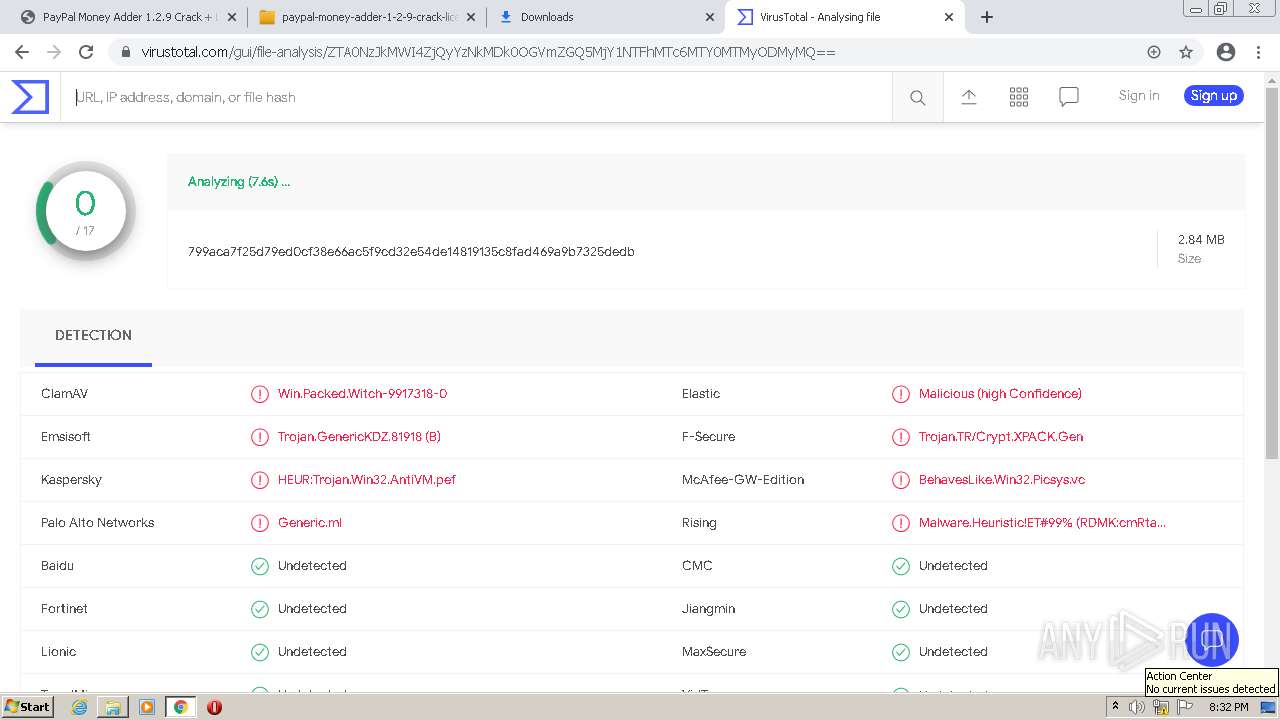Viewport: 1280px width, 720px height.
Task: Open Chrome taskbar icon
Action: coord(180,707)
